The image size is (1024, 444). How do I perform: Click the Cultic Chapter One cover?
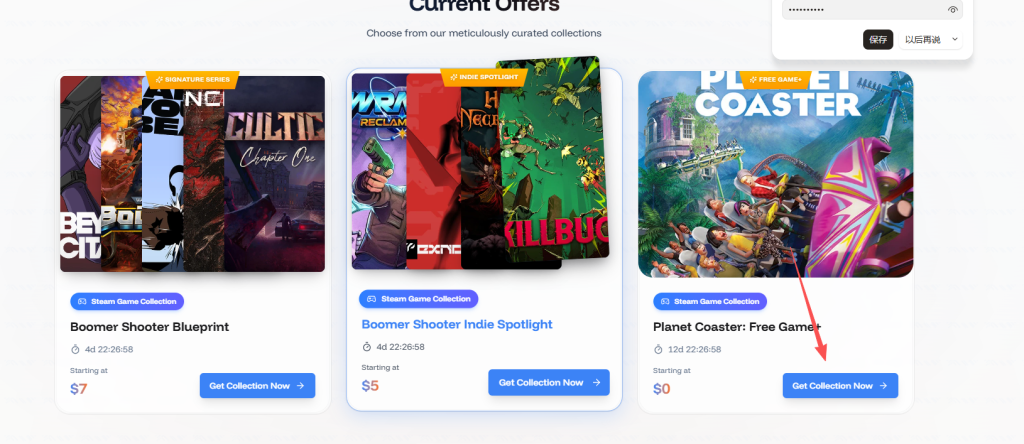274,174
